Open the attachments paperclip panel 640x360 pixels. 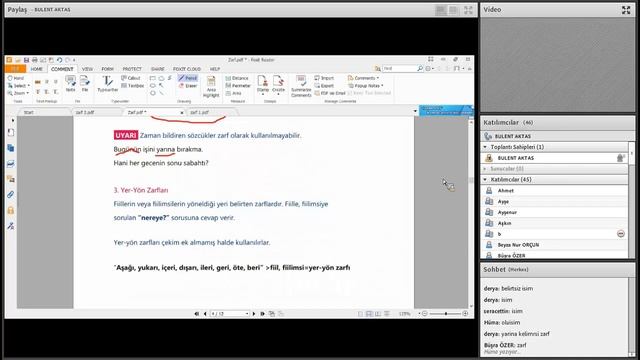(11, 195)
